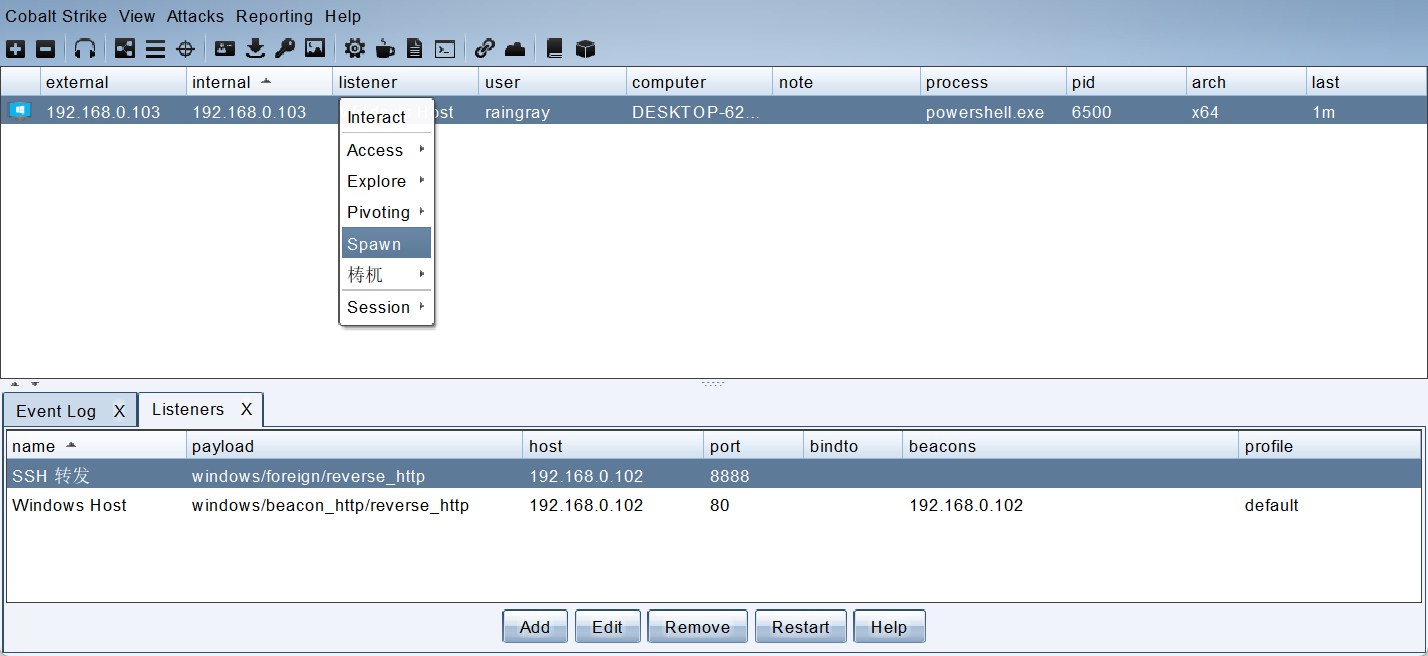This screenshot has height=656, width=1428.
Task: Expand the Session submenu
Action: coord(387,307)
